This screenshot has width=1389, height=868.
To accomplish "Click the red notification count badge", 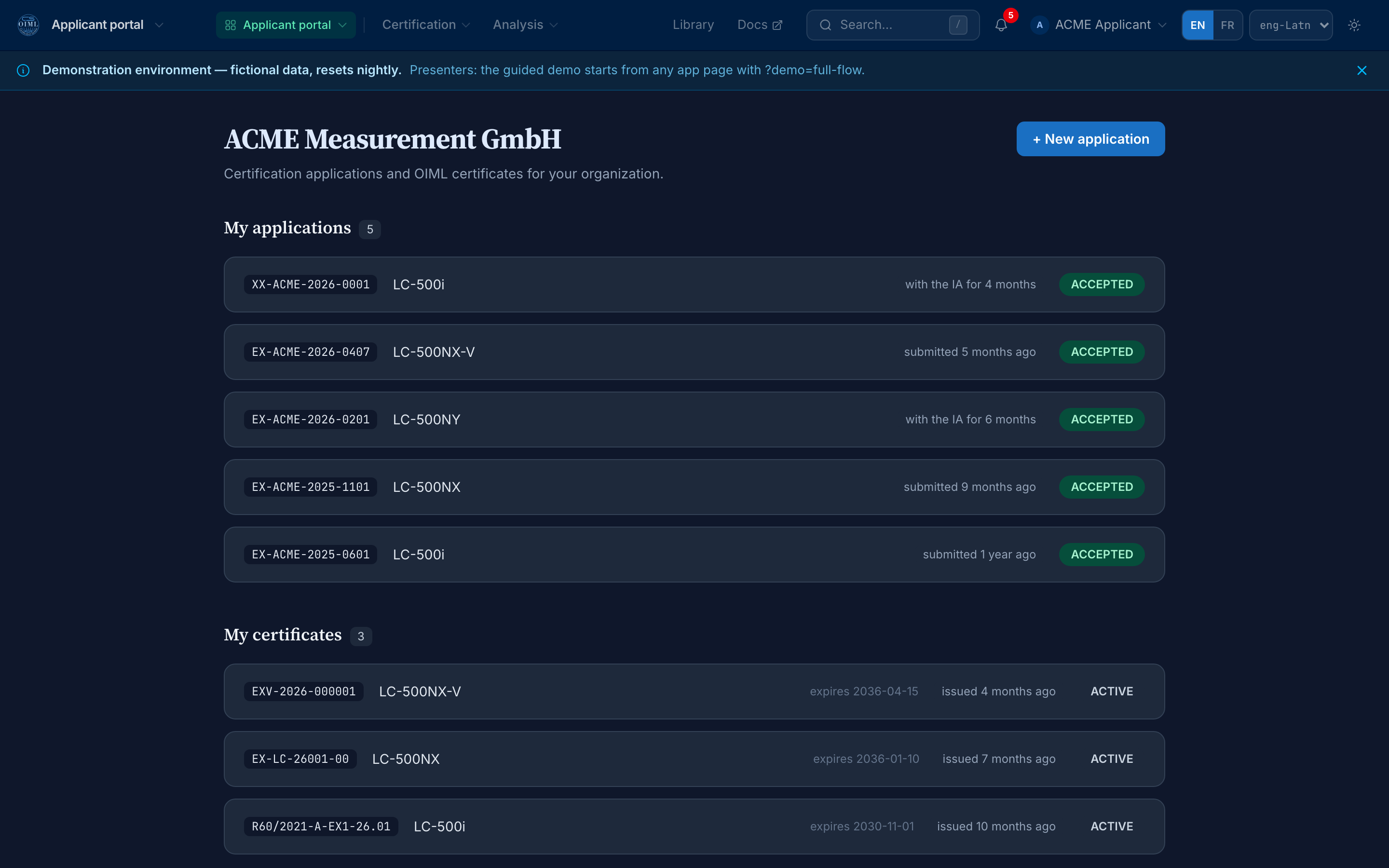I will click(1011, 15).
